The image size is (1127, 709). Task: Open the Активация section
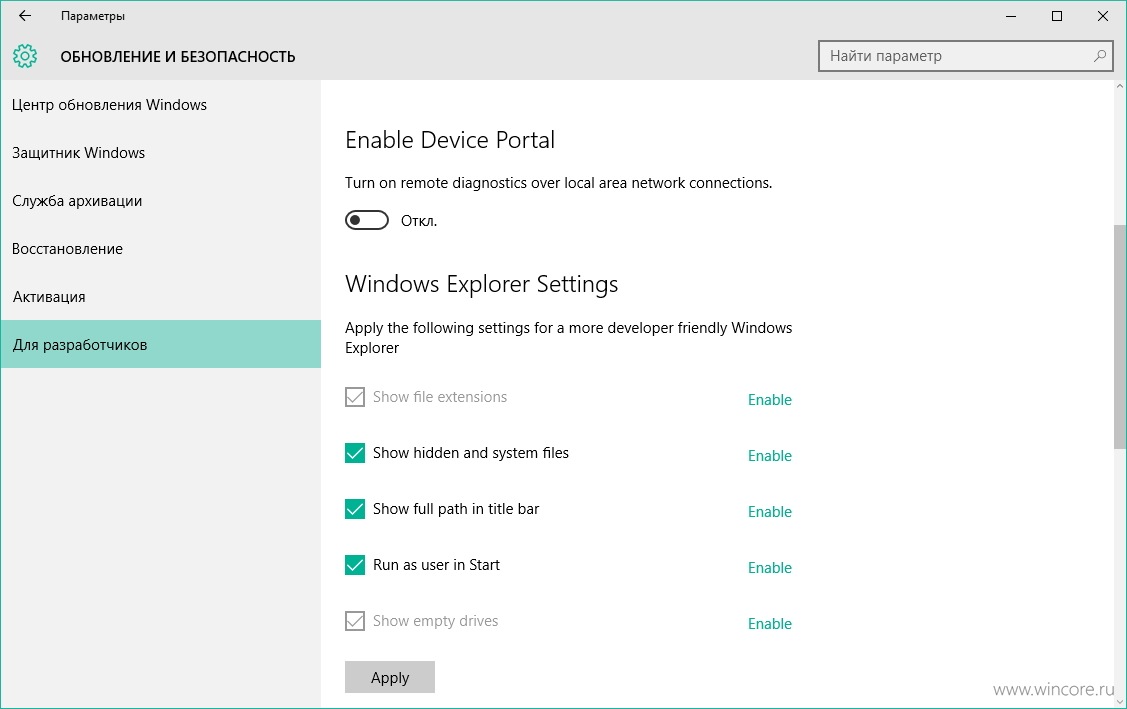click(160, 297)
